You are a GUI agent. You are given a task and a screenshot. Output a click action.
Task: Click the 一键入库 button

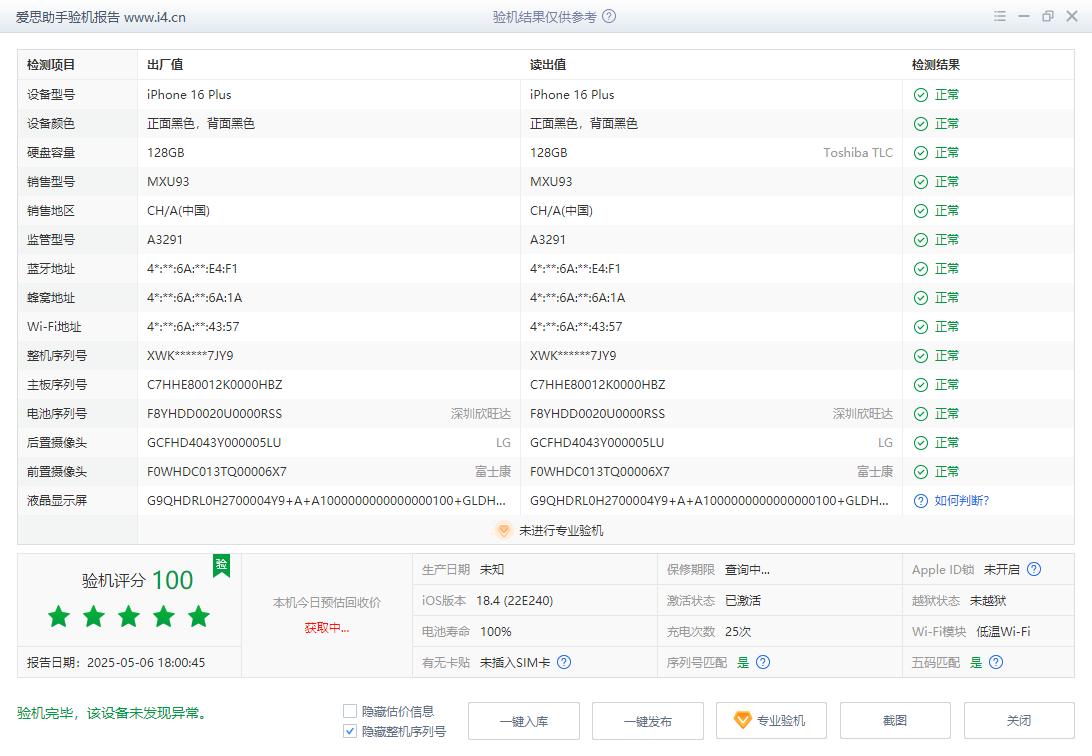point(524,721)
